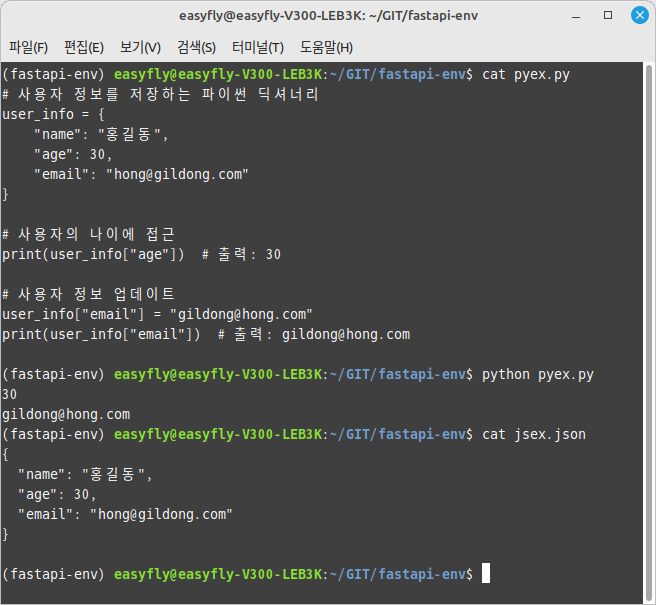
Task: Minimize the terminal window
Action: pyautogui.click(x=576, y=17)
